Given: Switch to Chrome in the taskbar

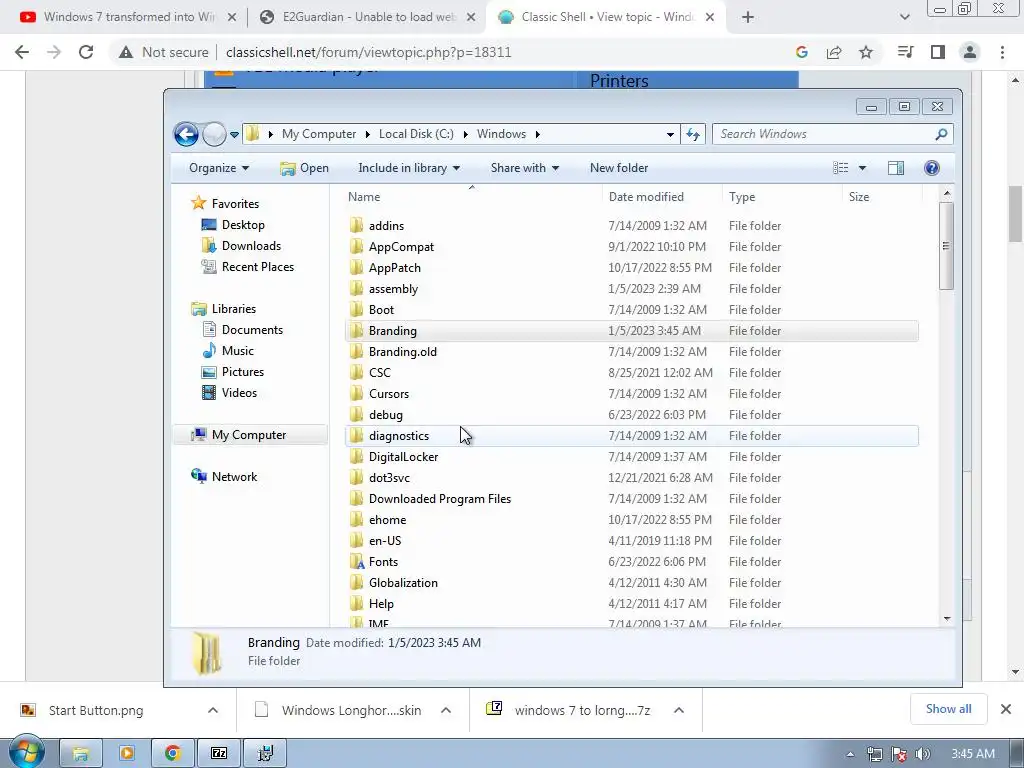Looking at the screenshot, I should pos(172,754).
